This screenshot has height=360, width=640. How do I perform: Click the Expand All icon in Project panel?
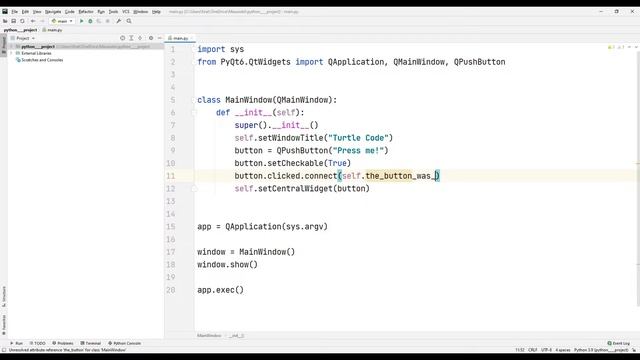pos(131,38)
